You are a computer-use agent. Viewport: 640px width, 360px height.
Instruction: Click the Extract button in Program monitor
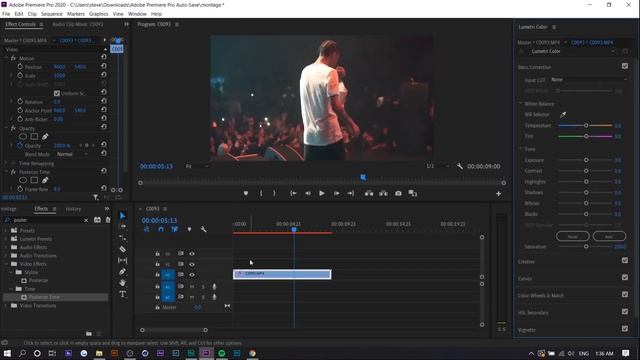point(383,193)
